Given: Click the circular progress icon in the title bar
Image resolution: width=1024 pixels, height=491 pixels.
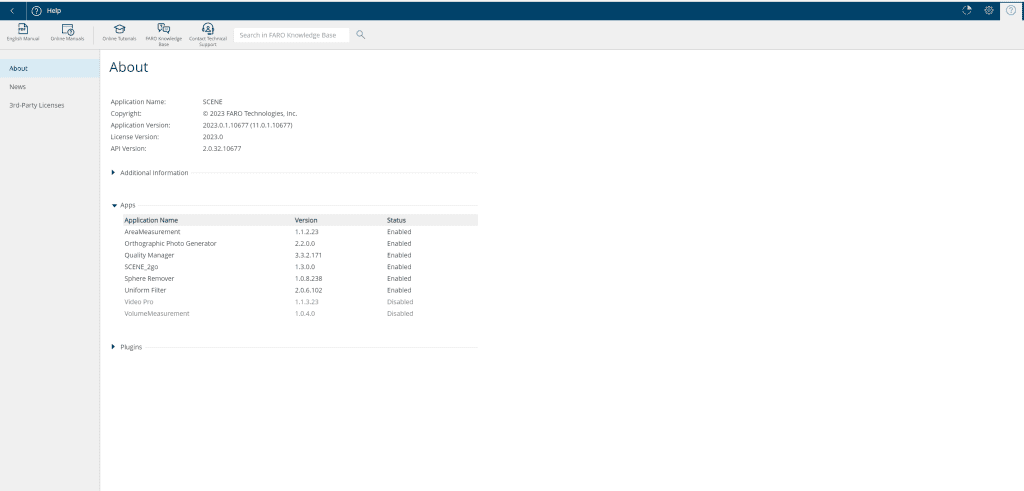Looking at the screenshot, I should coord(967,10).
